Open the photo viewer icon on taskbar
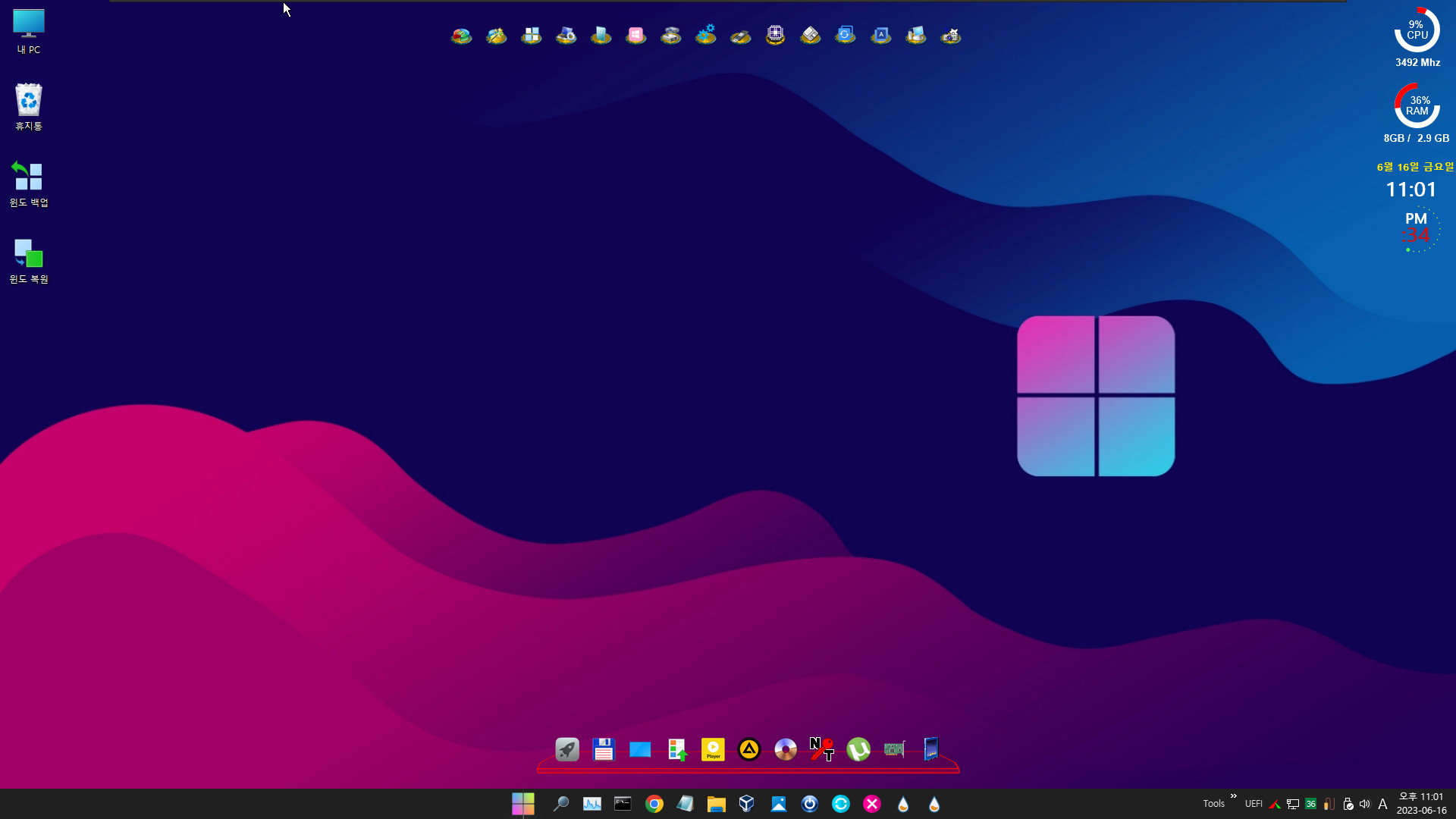 click(x=778, y=804)
